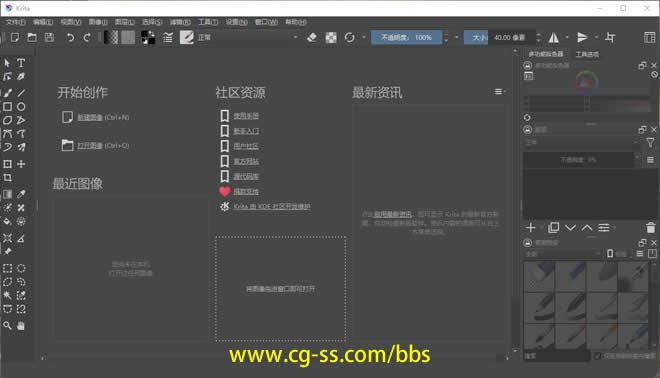The width and height of the screenshot is (660, 378).
Task: Open the Krita 由 KDE 社区开发维护 link
Action: [272, 207]
